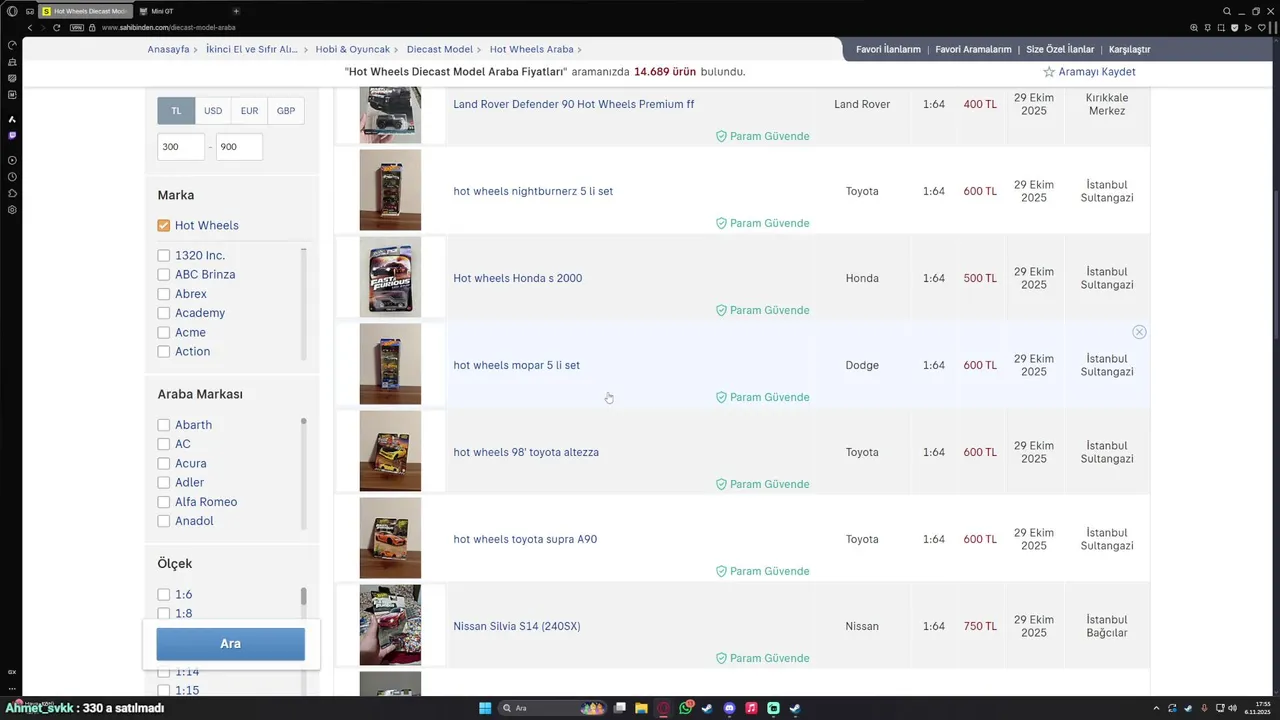The width and height of the screenshot is (1280, 720).
Task: Switch currency to USD
Action: point(213,111)
